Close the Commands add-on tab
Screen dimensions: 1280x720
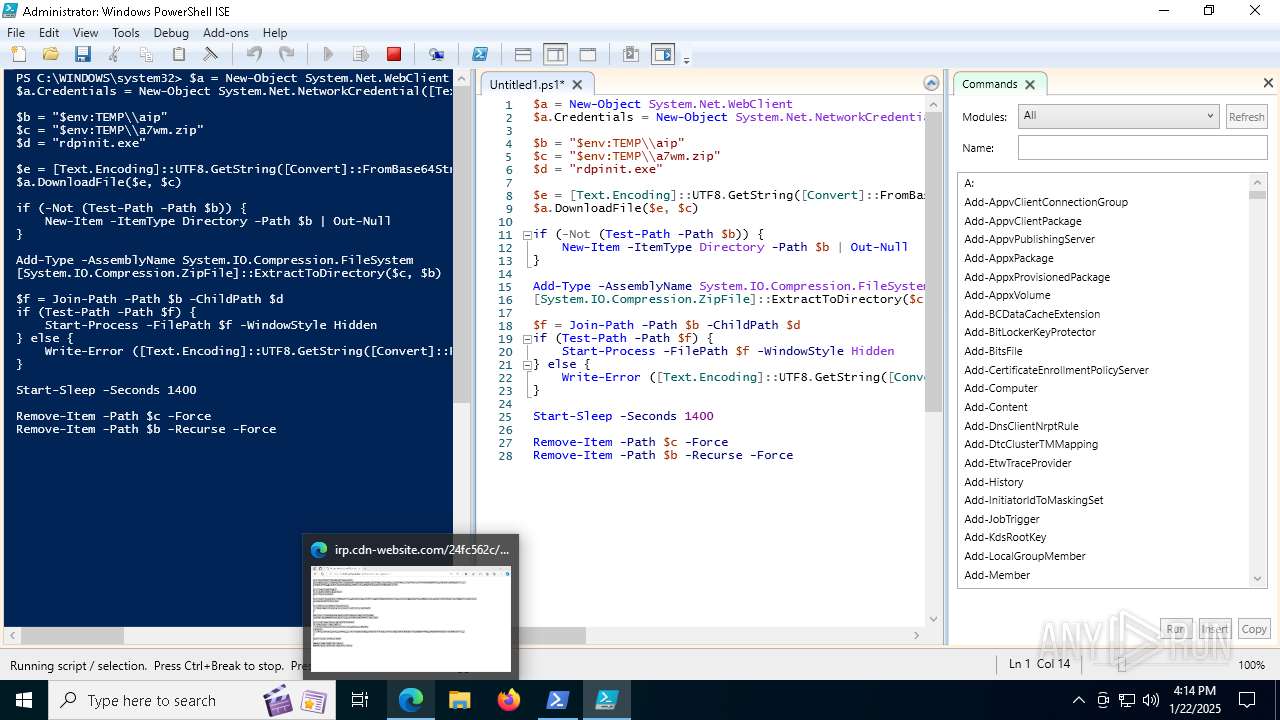[1030, 84]
